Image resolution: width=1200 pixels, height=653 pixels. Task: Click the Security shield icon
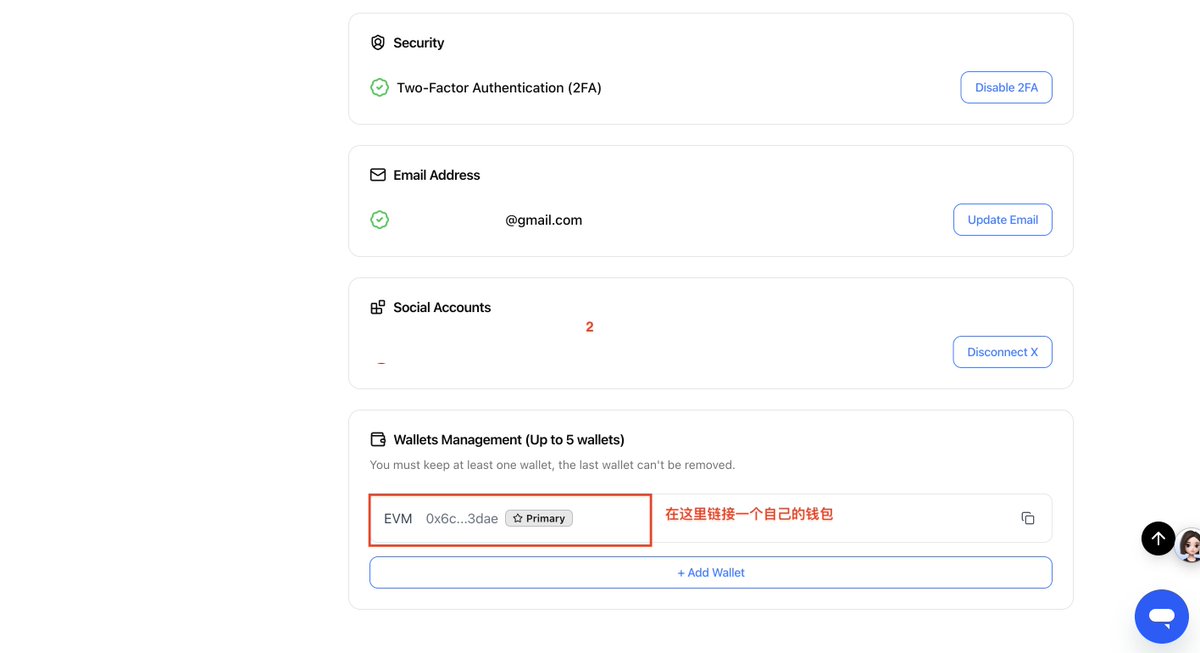[x=378, y=43]
